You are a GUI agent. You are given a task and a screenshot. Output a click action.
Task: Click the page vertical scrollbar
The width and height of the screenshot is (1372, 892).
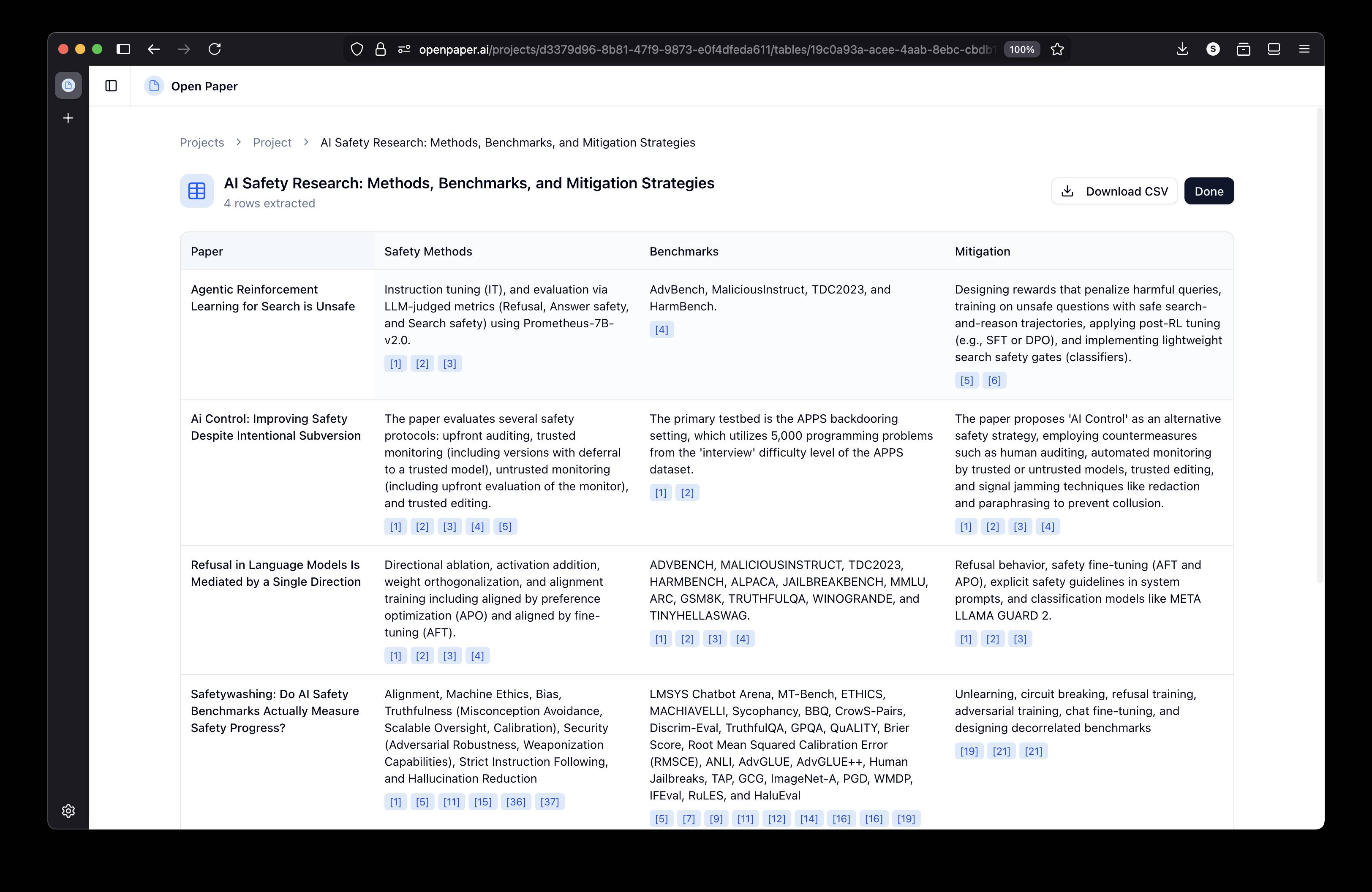coord(1320,346)
